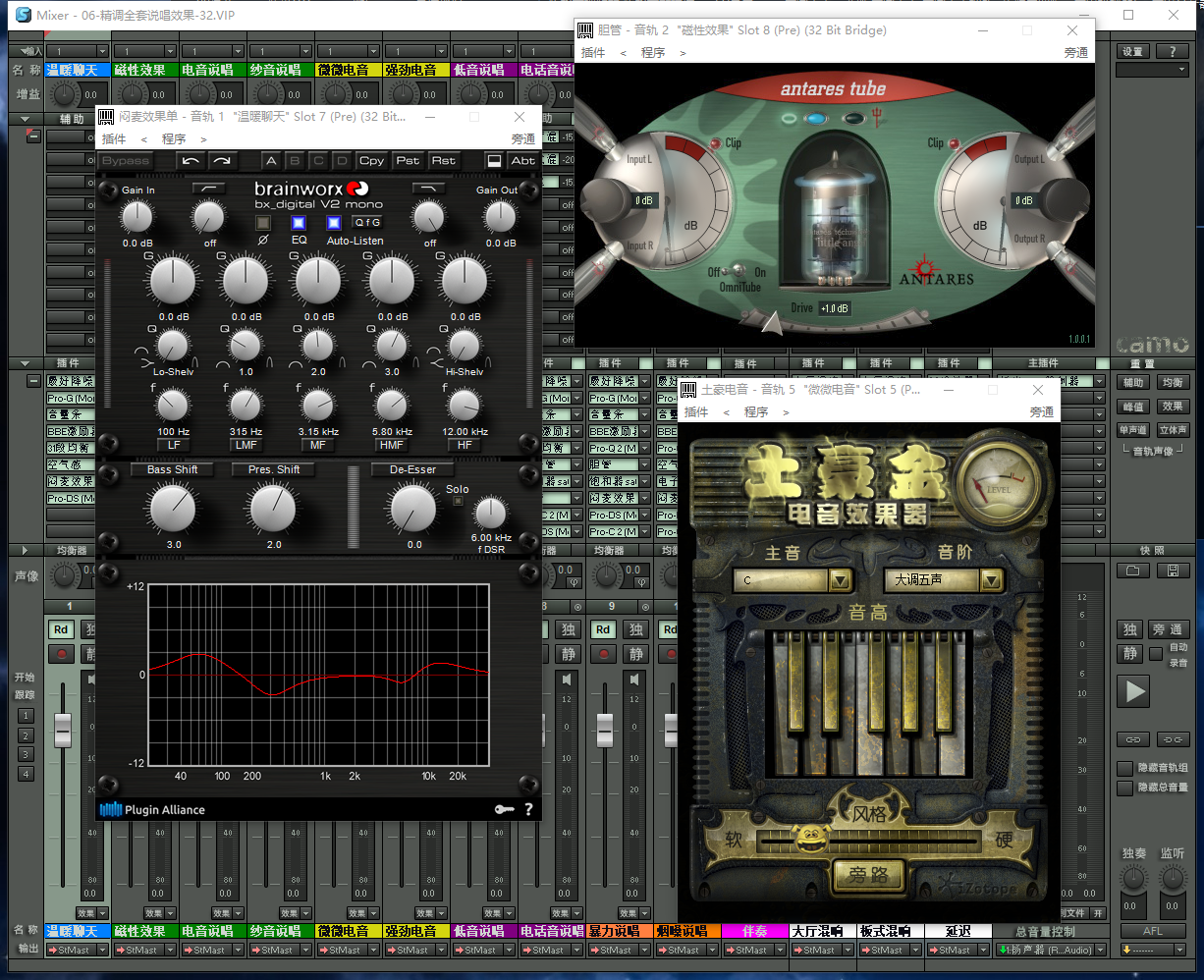The width and height of the screenshot is (1204, 980).
Task: Click the 旁路 bypass button in 土豪金 plugin
Action: 867,875
